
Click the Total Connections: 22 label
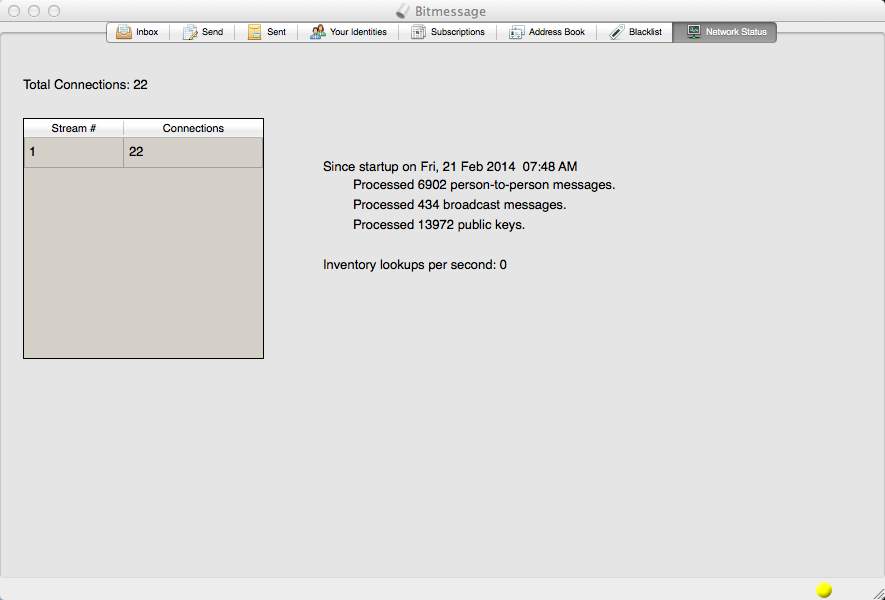point(85,85)
